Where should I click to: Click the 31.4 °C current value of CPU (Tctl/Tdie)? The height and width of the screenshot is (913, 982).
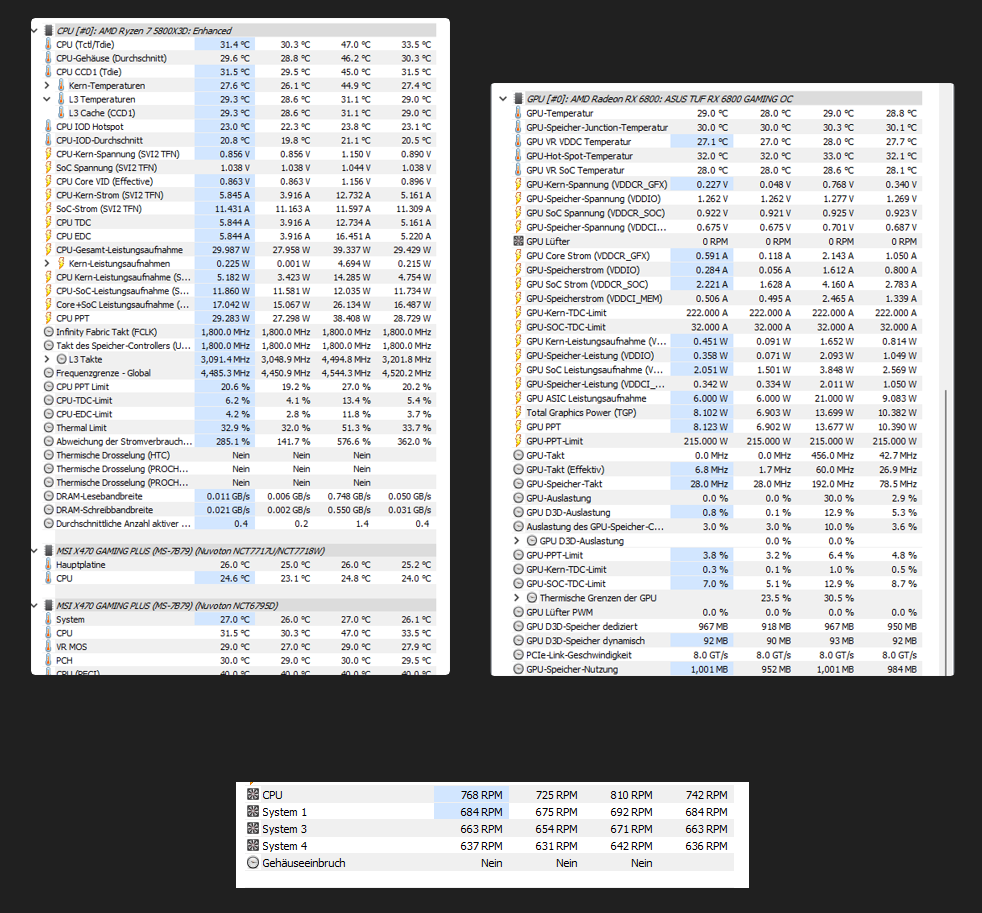pyautogui.click(x=234, y=44)
